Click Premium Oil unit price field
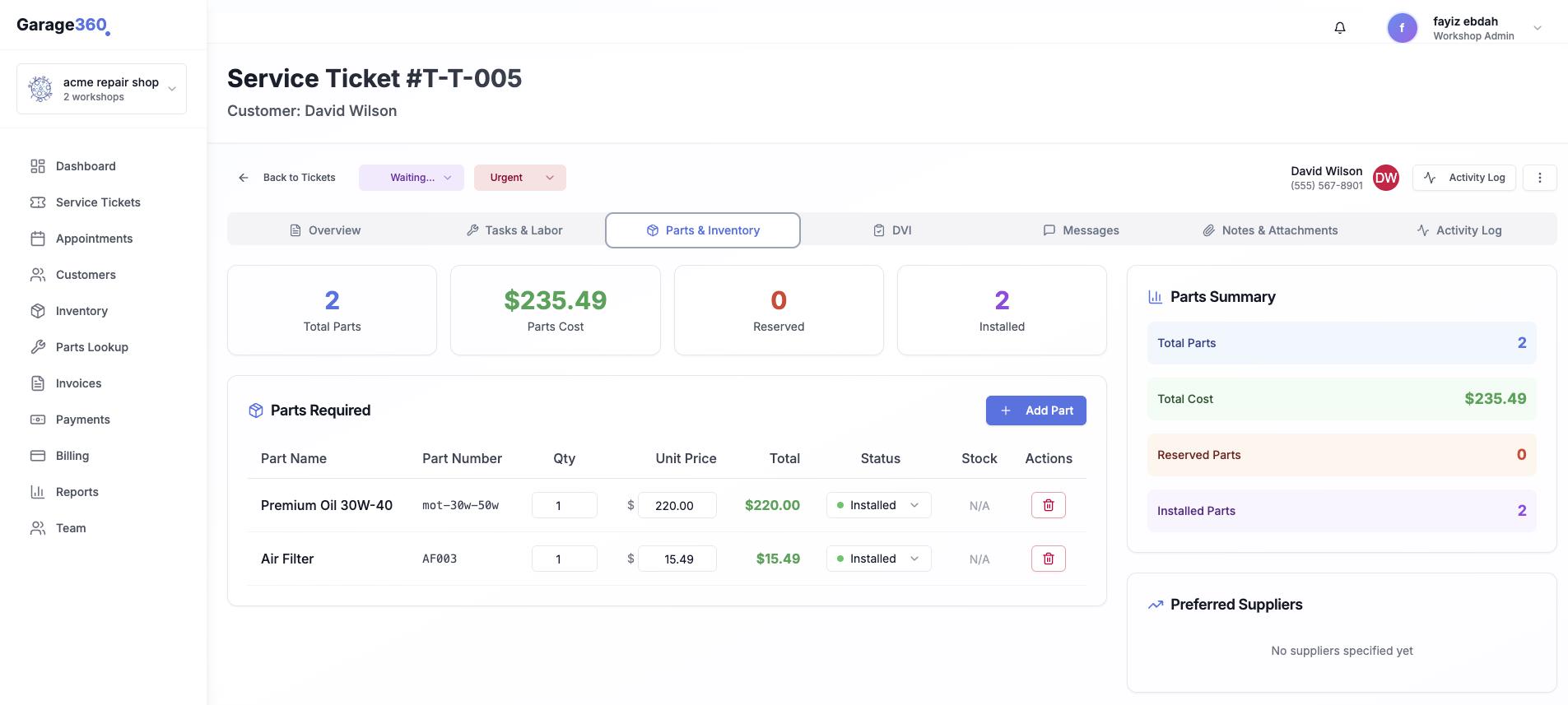The image size is (1568, 705). (x=677, y=505)
